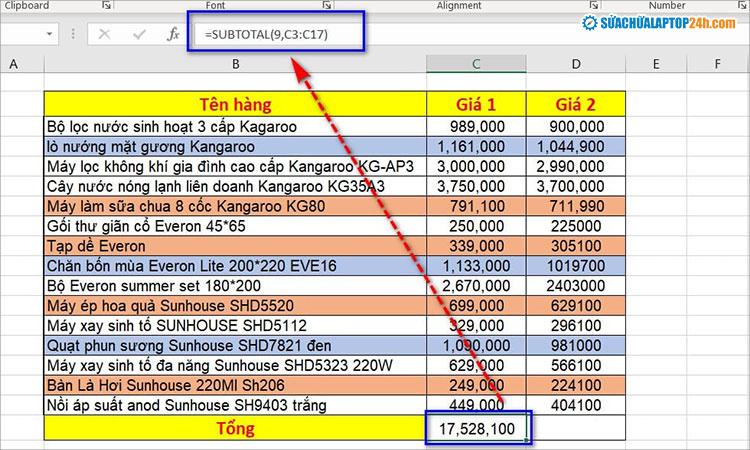The image size is (750, 450).
Task: Open the Number group dialog launcher
Action: pos(742,5)
